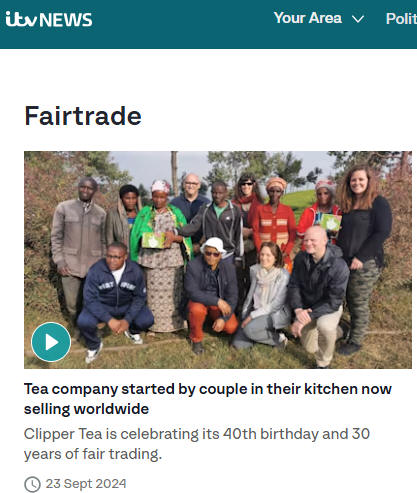Image resolution: width=417 pixels, height=493 pixels.
Task: Open the tea company headline link
Action: [208, 399]
